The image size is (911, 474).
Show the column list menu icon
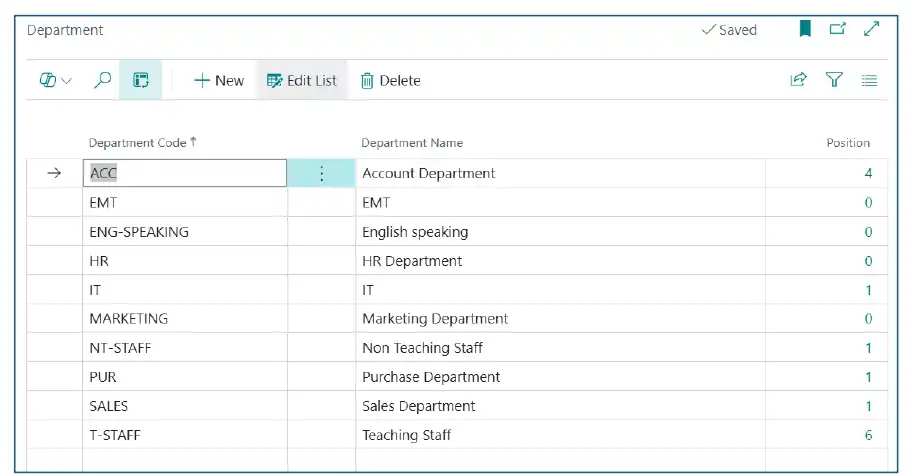(869, 81)
